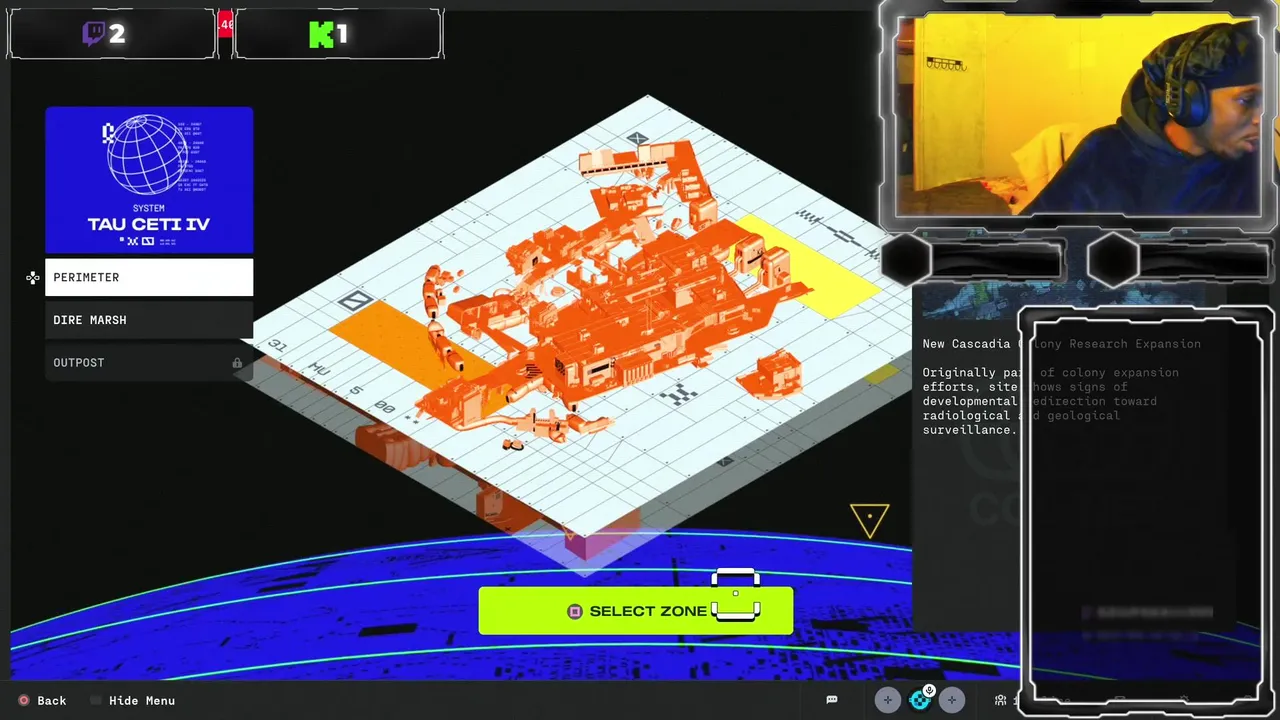Click the d-pad icon beside PERIMETER
The width and height of the screenshot is (1280, 720).
pyautogui.click(x=33, y=277)
